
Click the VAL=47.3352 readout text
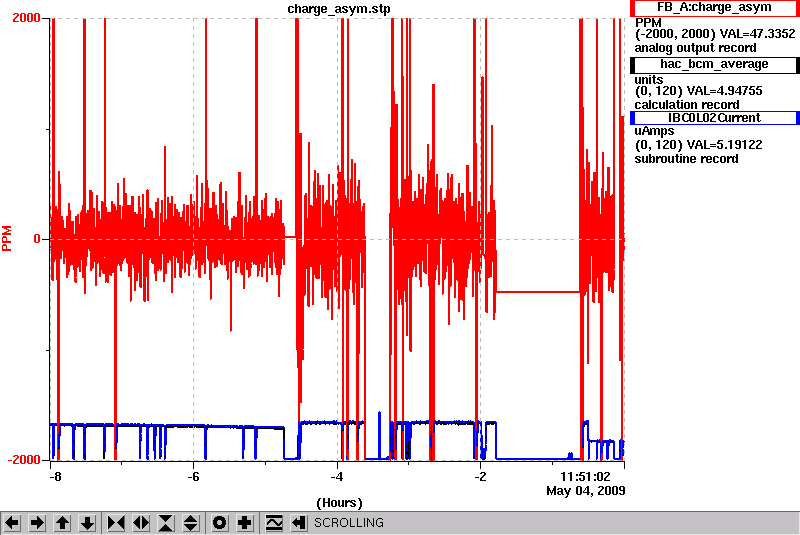[757, 34]
